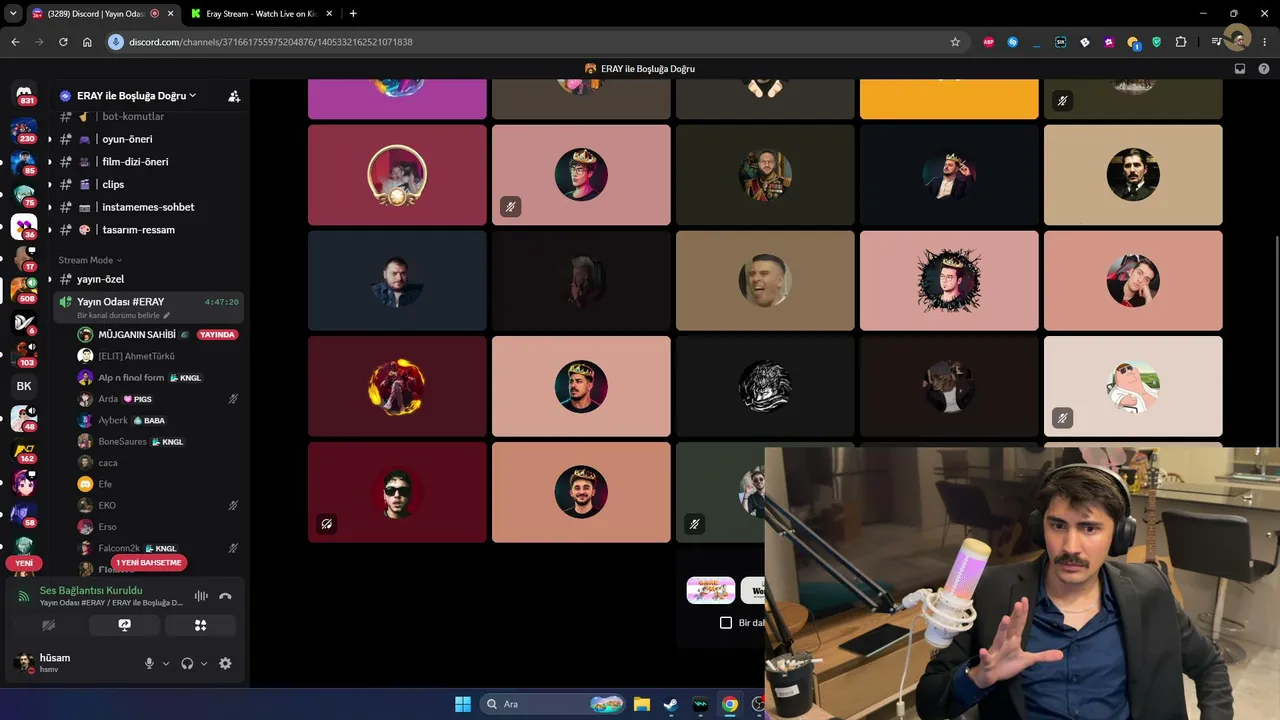Viewport: 1280px width, 720px height.
Task: Share your screen in the voice panel
Action: pyautogui.click(x=124, y=625)
